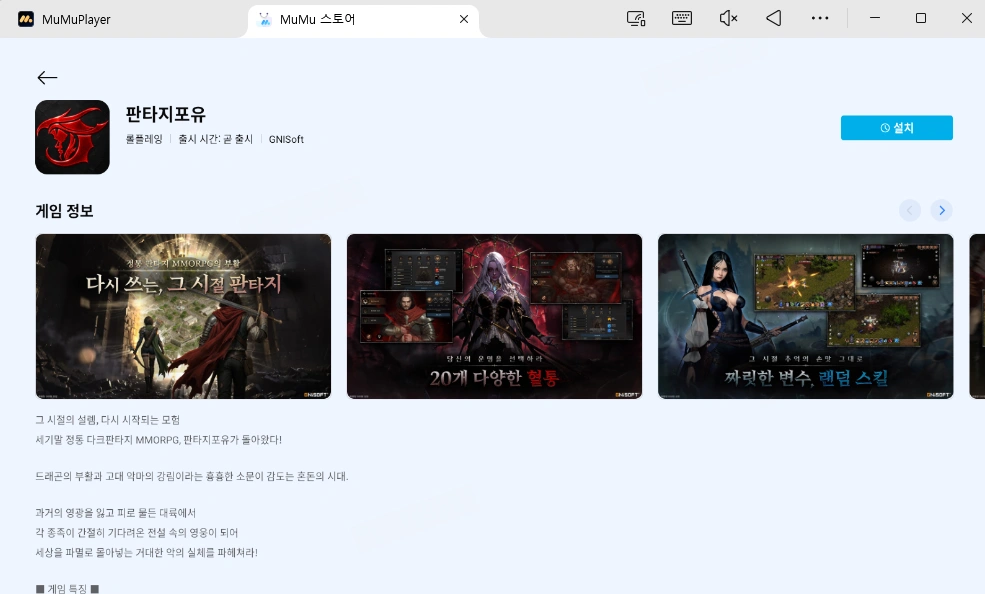The image size is (985, 594).
Task: Open the '다시 쓰는, 그 시절 판타지' screenshot
Action: (x=183, y=316)
